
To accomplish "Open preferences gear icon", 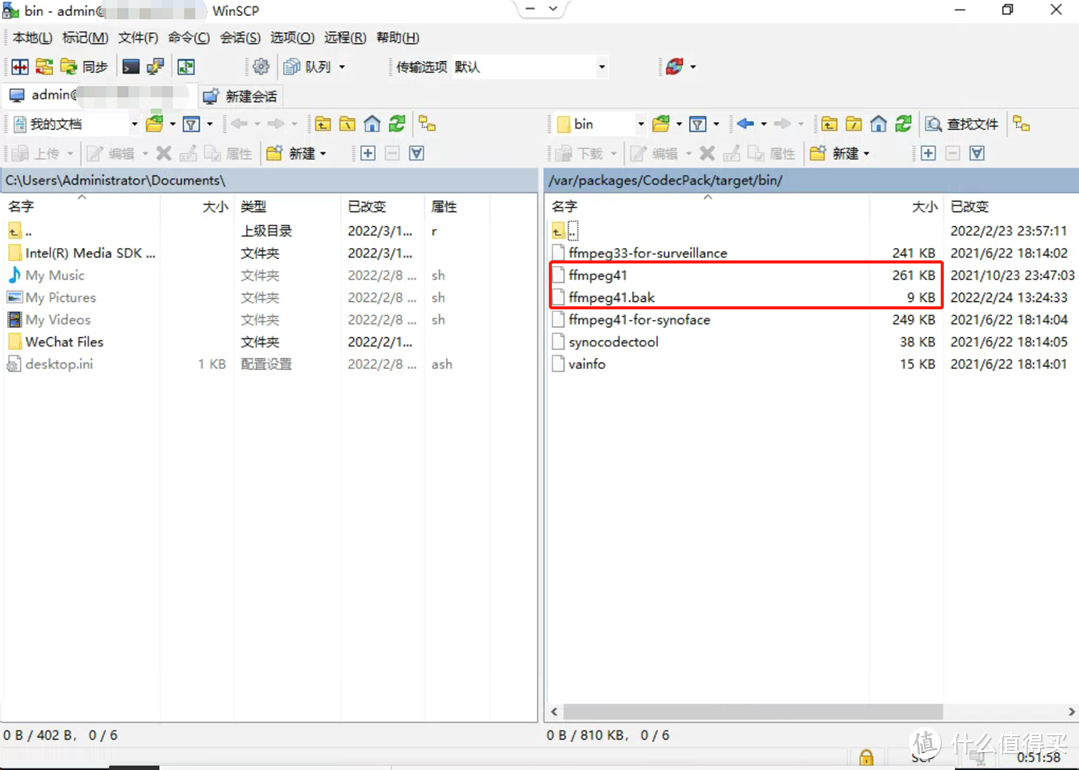I will point(261,67).
